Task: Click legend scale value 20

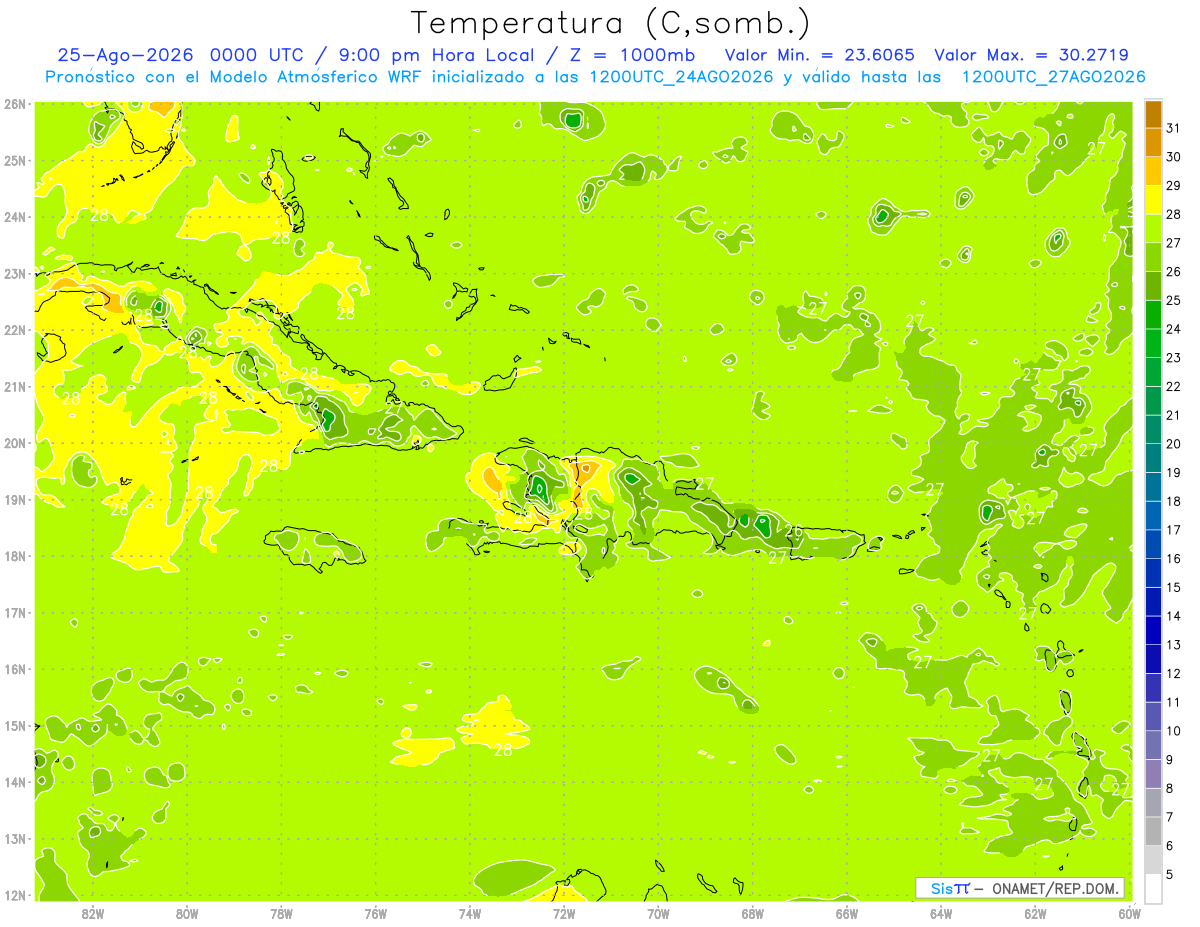Action: click(1173, 444)
